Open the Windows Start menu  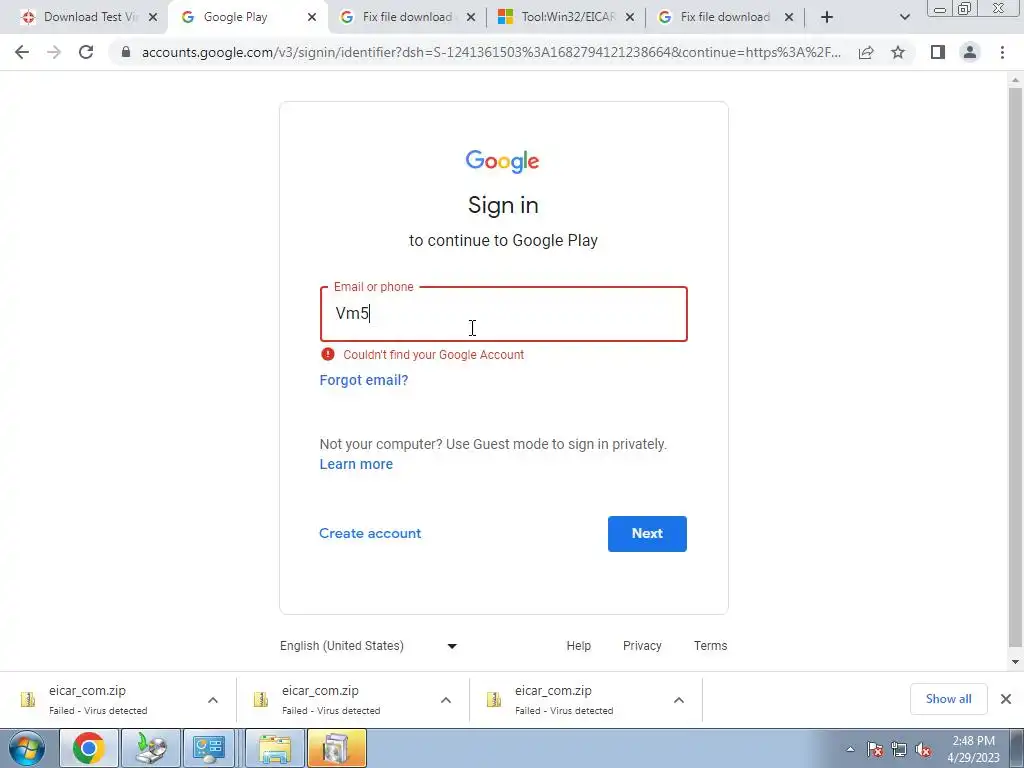27,748
